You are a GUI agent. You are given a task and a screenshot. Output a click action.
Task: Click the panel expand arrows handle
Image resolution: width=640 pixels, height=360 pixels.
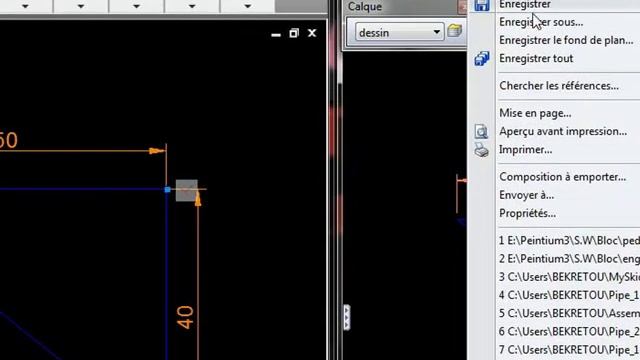(x=347, y=317)
